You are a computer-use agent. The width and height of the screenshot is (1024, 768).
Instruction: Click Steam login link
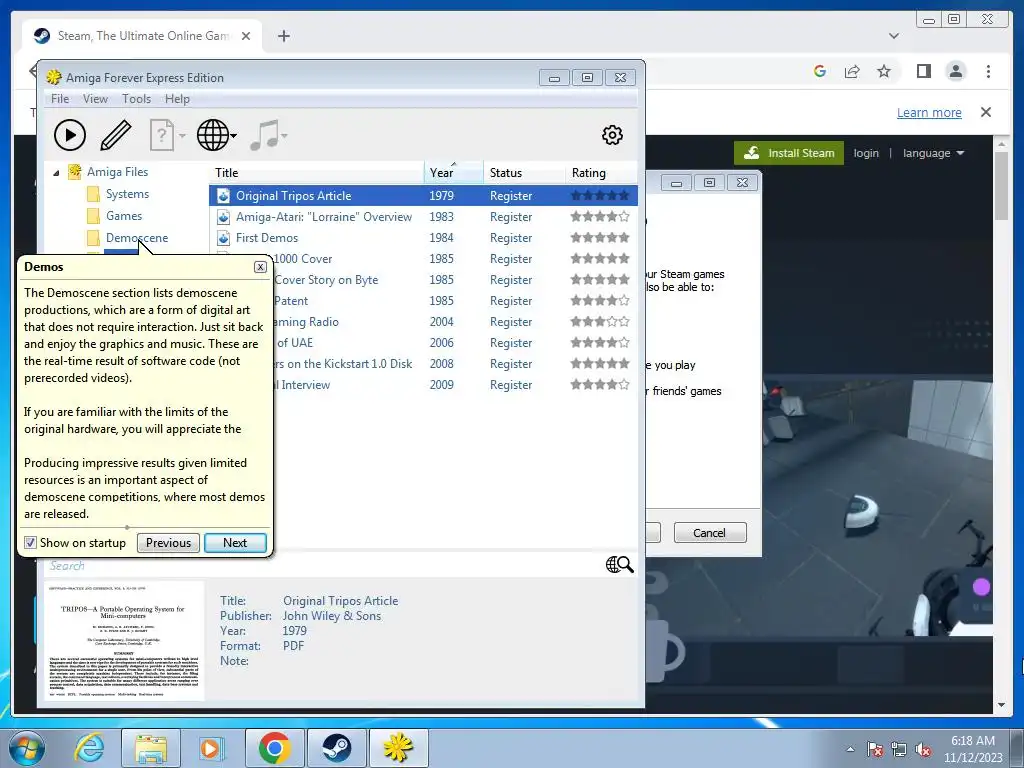click(866, 153)
